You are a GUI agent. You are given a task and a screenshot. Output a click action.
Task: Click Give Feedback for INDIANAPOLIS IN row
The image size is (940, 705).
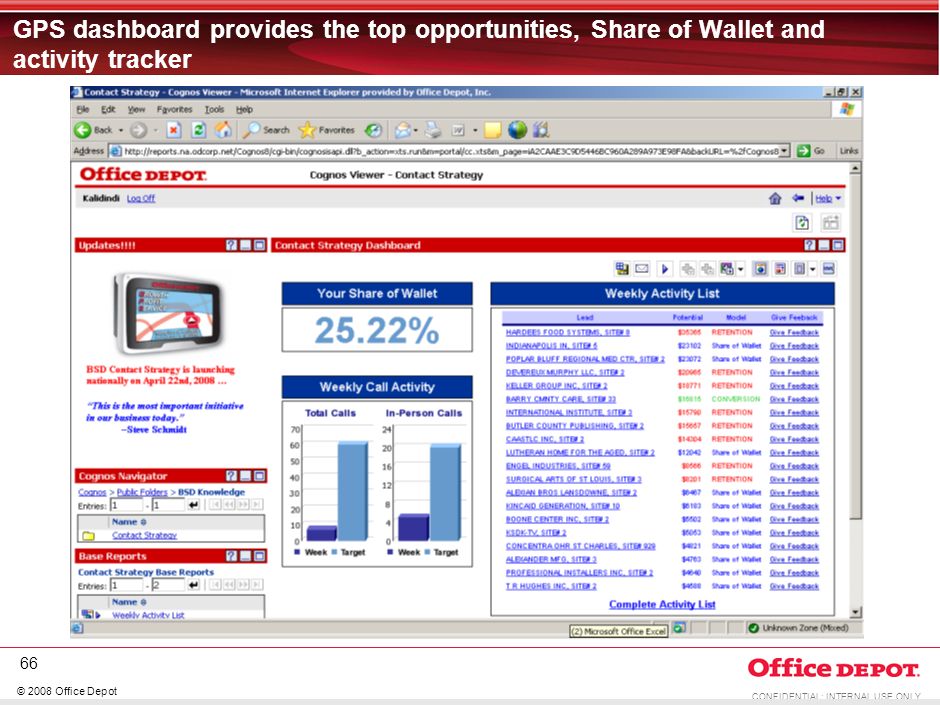794,346
